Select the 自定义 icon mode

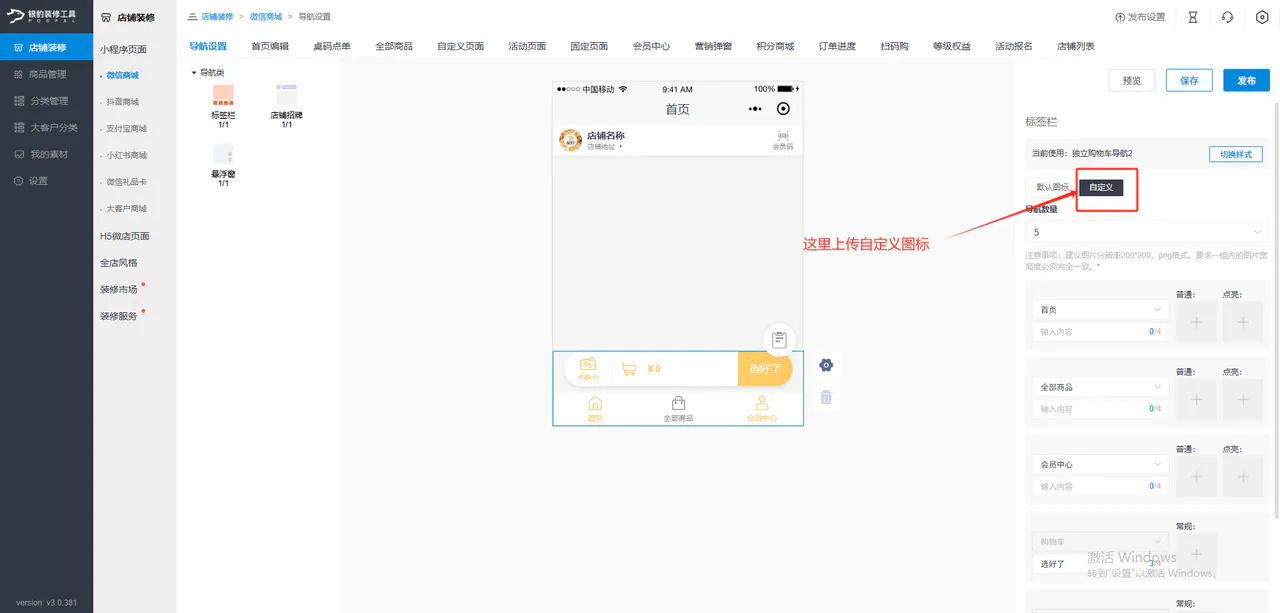pyautogui.click(x=1101, y=187)
